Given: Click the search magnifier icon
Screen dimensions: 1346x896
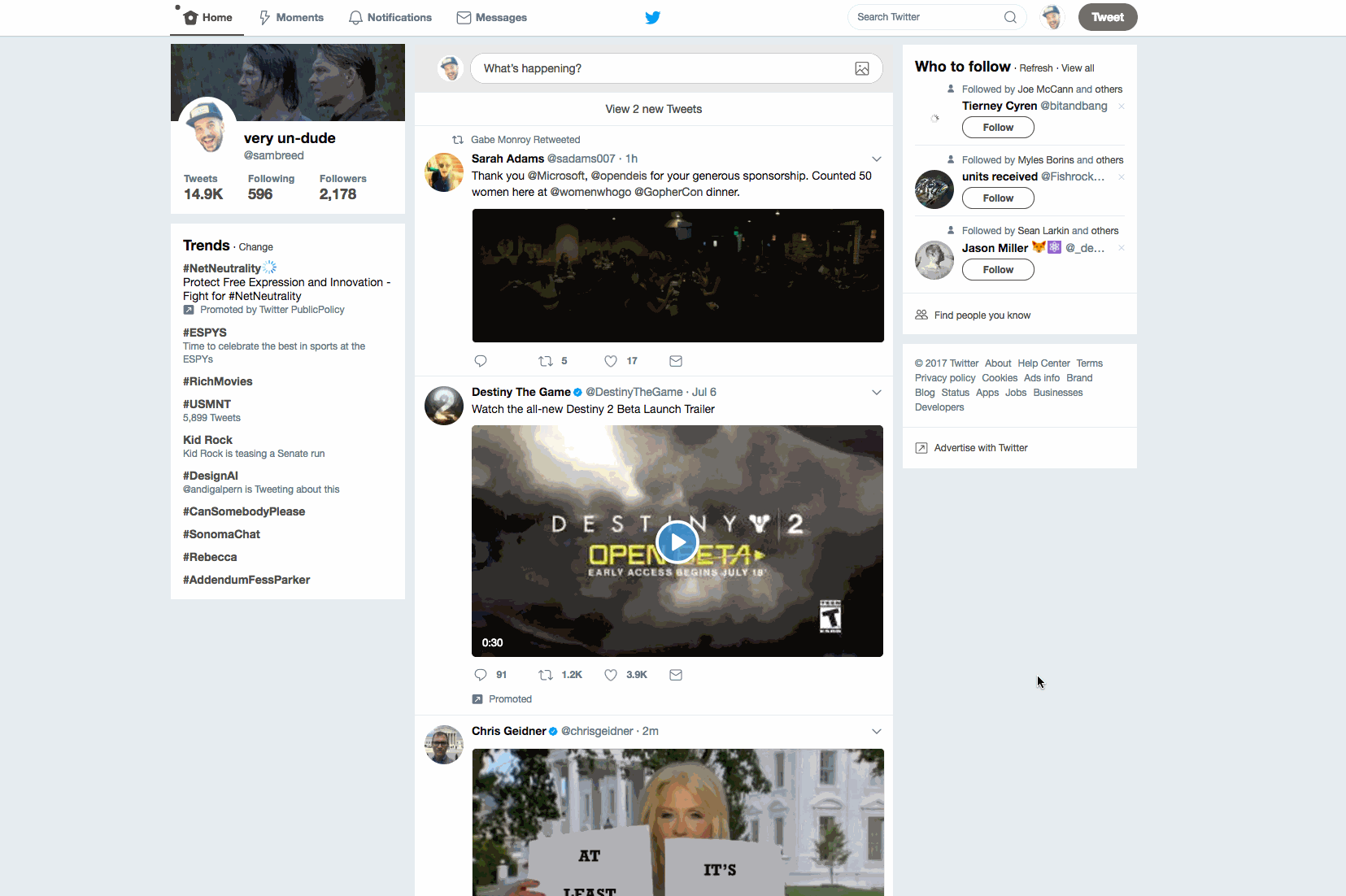Looking at the screenshot, I should click(x=1010, y=17).
